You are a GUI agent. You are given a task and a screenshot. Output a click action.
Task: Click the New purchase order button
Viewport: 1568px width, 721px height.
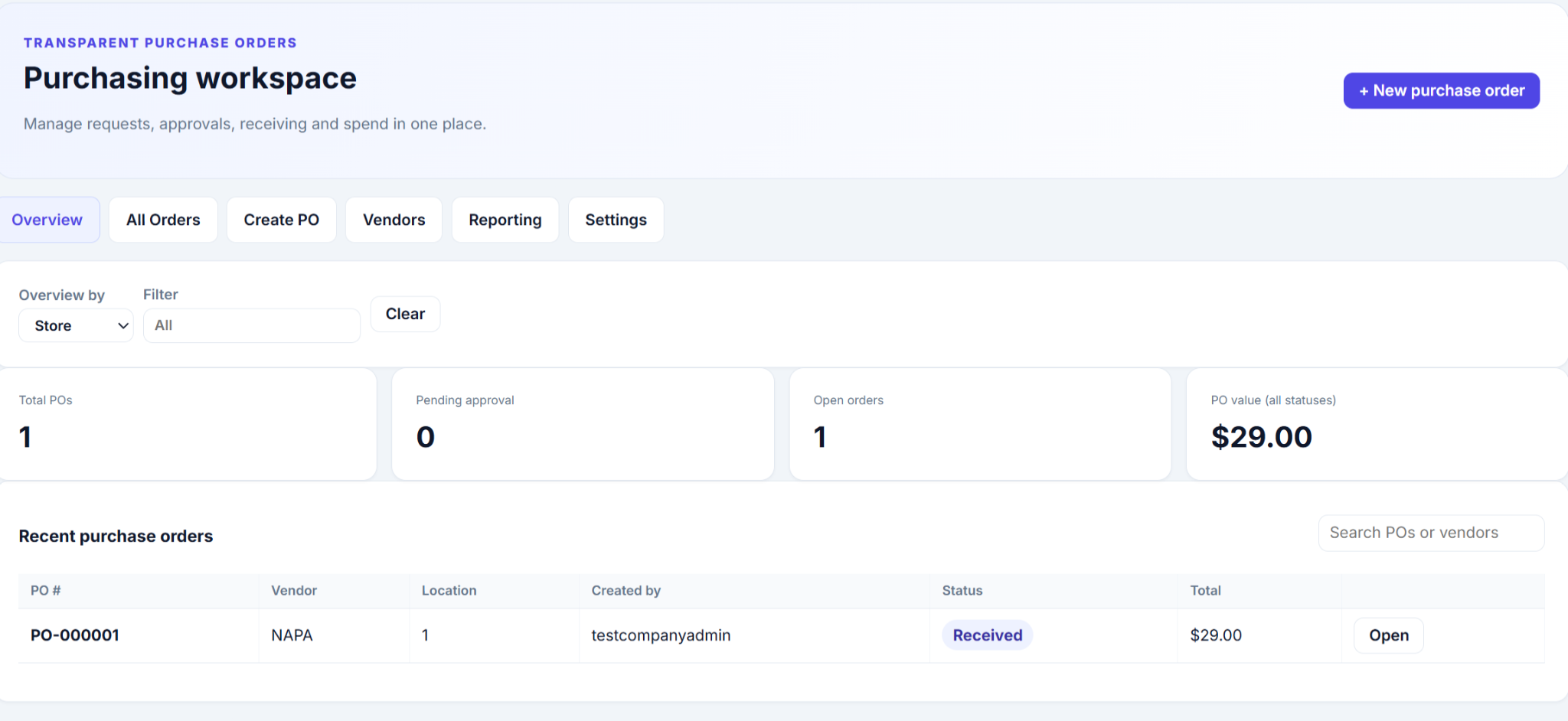(1441, 90)
